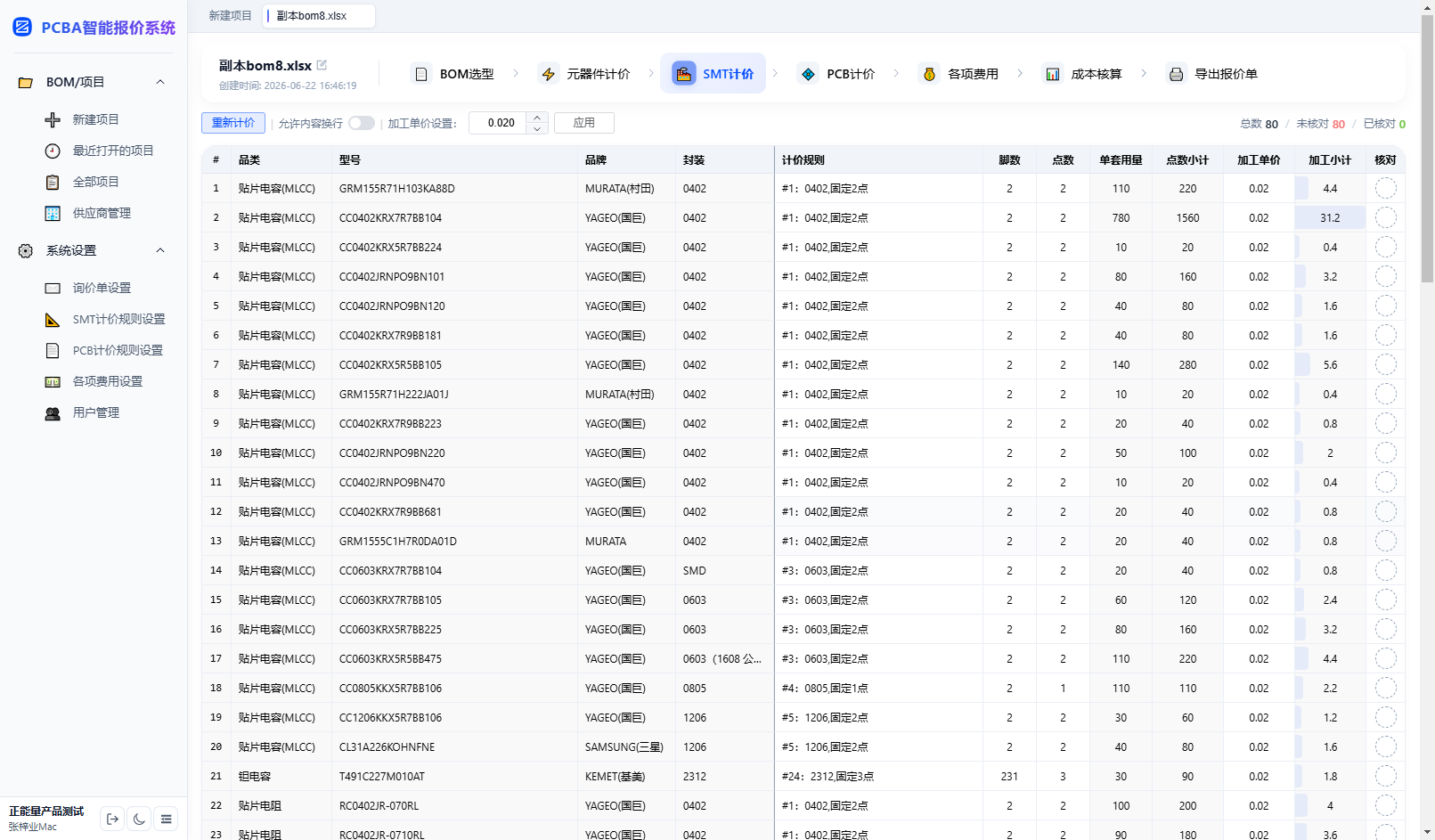Click the 应用 button

[x=584, y=123]
